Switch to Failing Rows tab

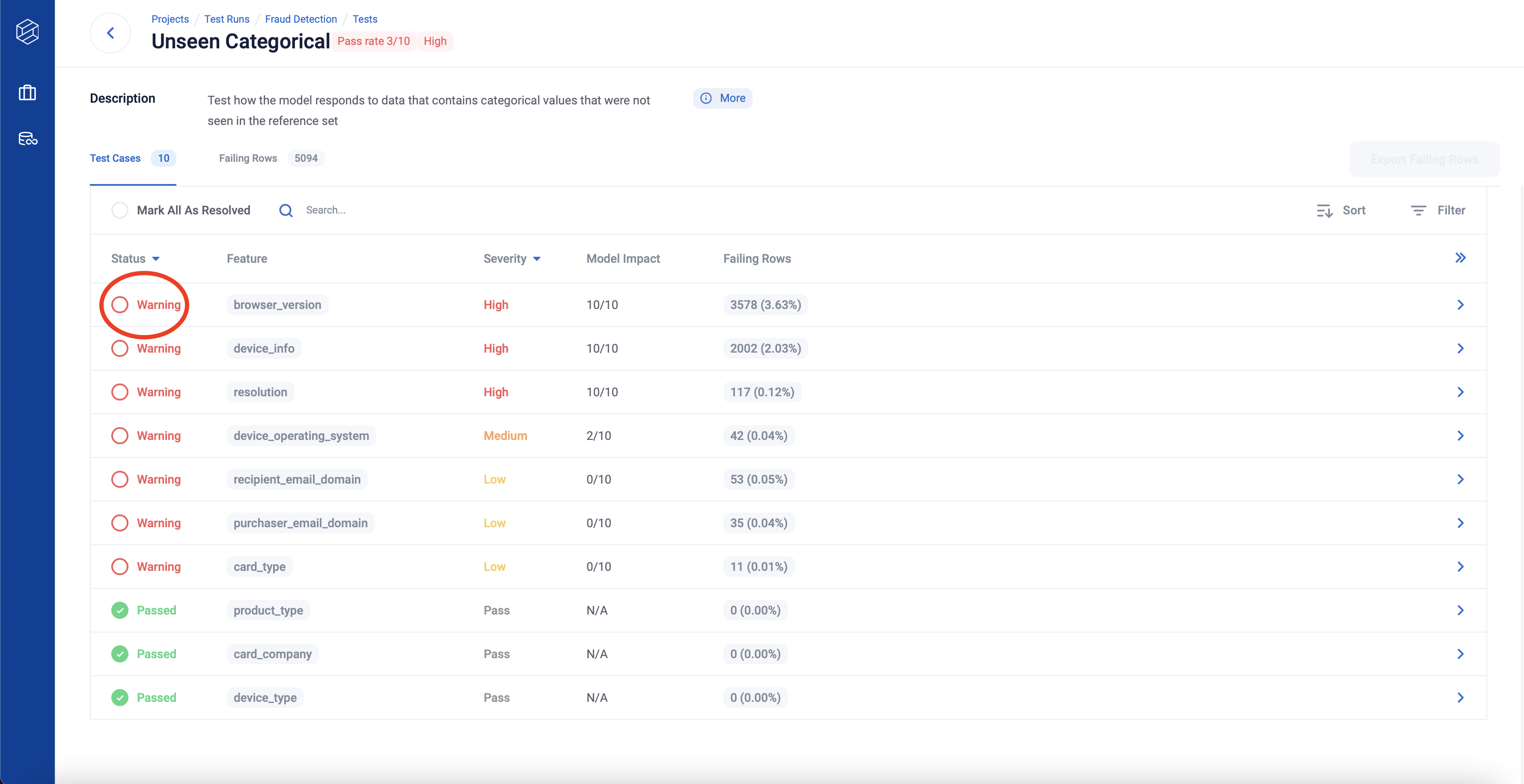[271, 158]
